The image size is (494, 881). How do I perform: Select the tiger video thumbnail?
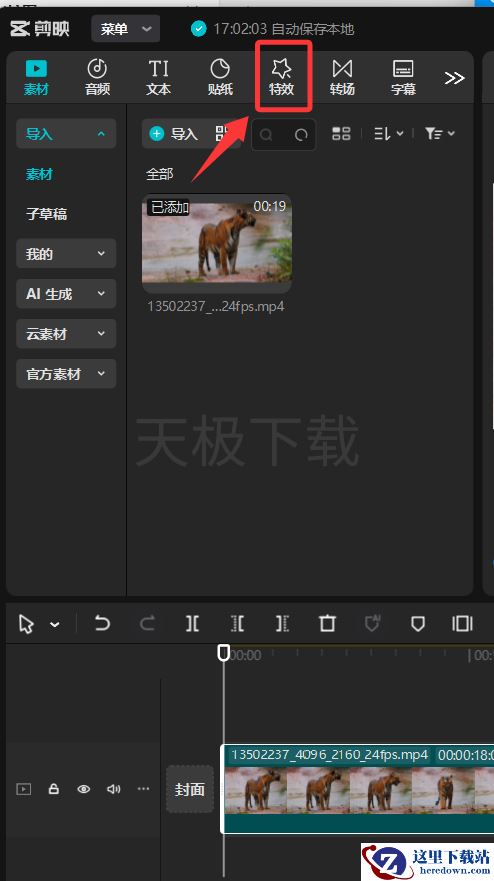coord(217,243)
